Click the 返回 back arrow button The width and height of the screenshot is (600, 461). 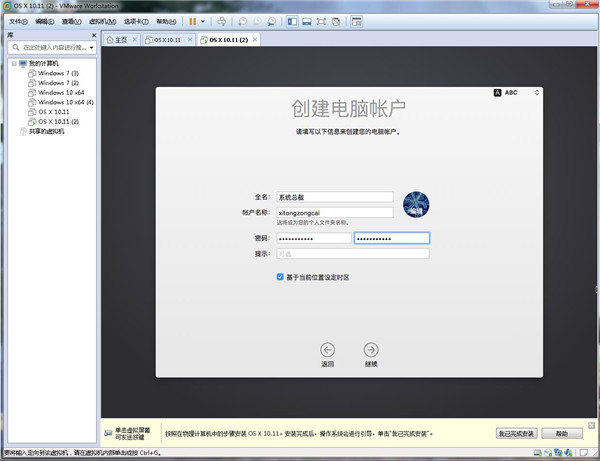(x=327, y=350)
